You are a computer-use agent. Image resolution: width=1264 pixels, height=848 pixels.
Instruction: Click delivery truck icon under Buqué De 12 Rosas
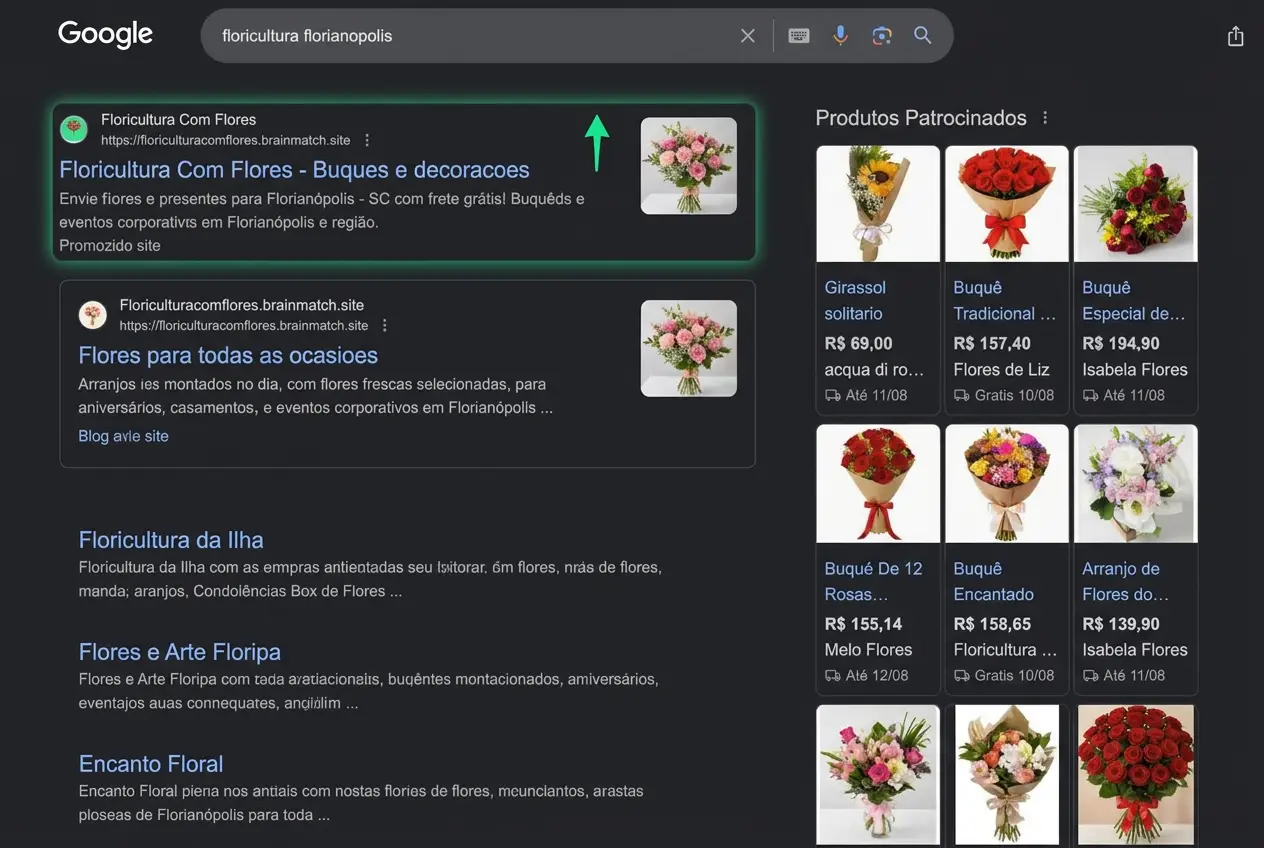point(832,675)
